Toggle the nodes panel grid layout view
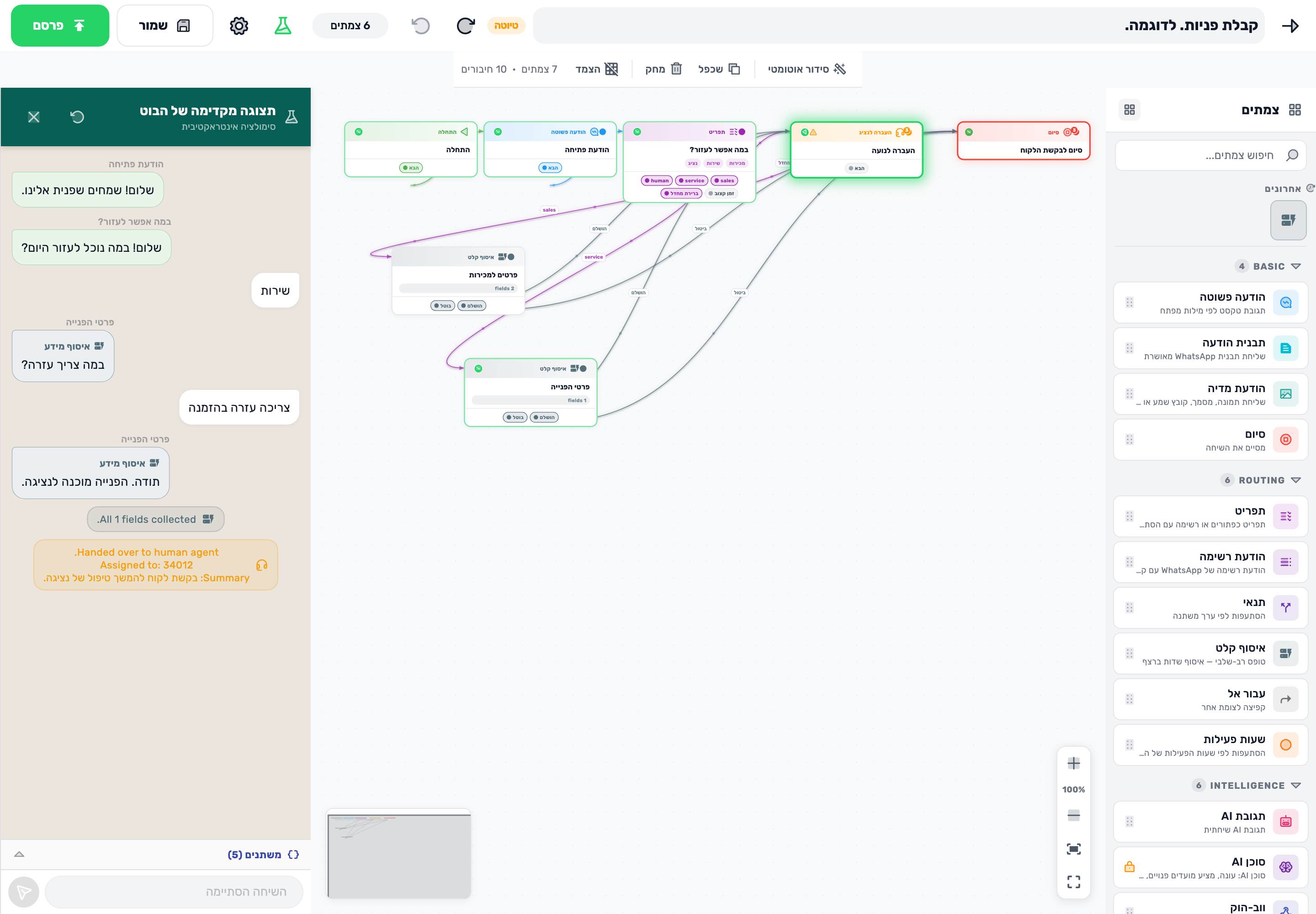This screenshot has height=914, width=1316. pos(1129,109)
